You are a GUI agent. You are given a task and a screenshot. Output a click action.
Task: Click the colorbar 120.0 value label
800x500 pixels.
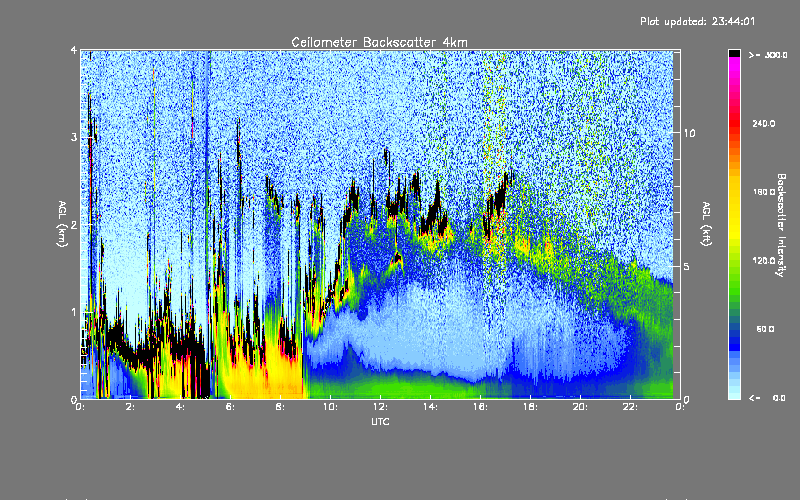764,261
